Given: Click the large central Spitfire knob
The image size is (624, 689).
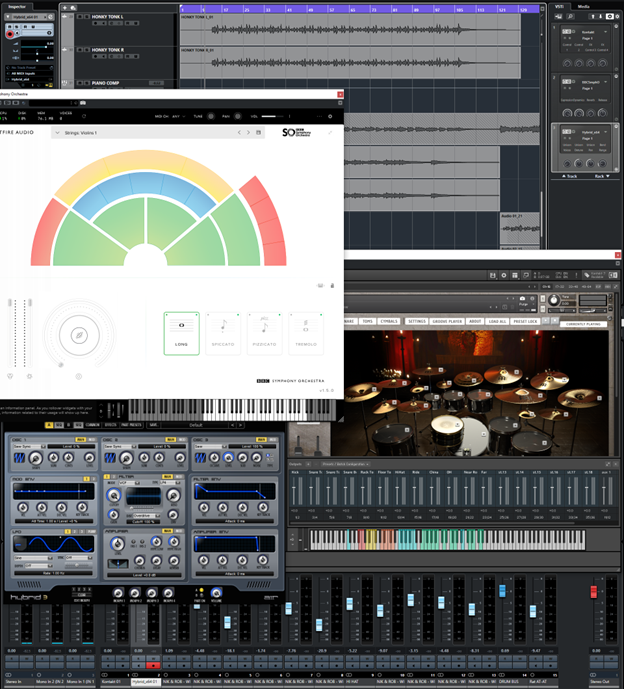Looking at the screenshot, I should pos(80,335).
